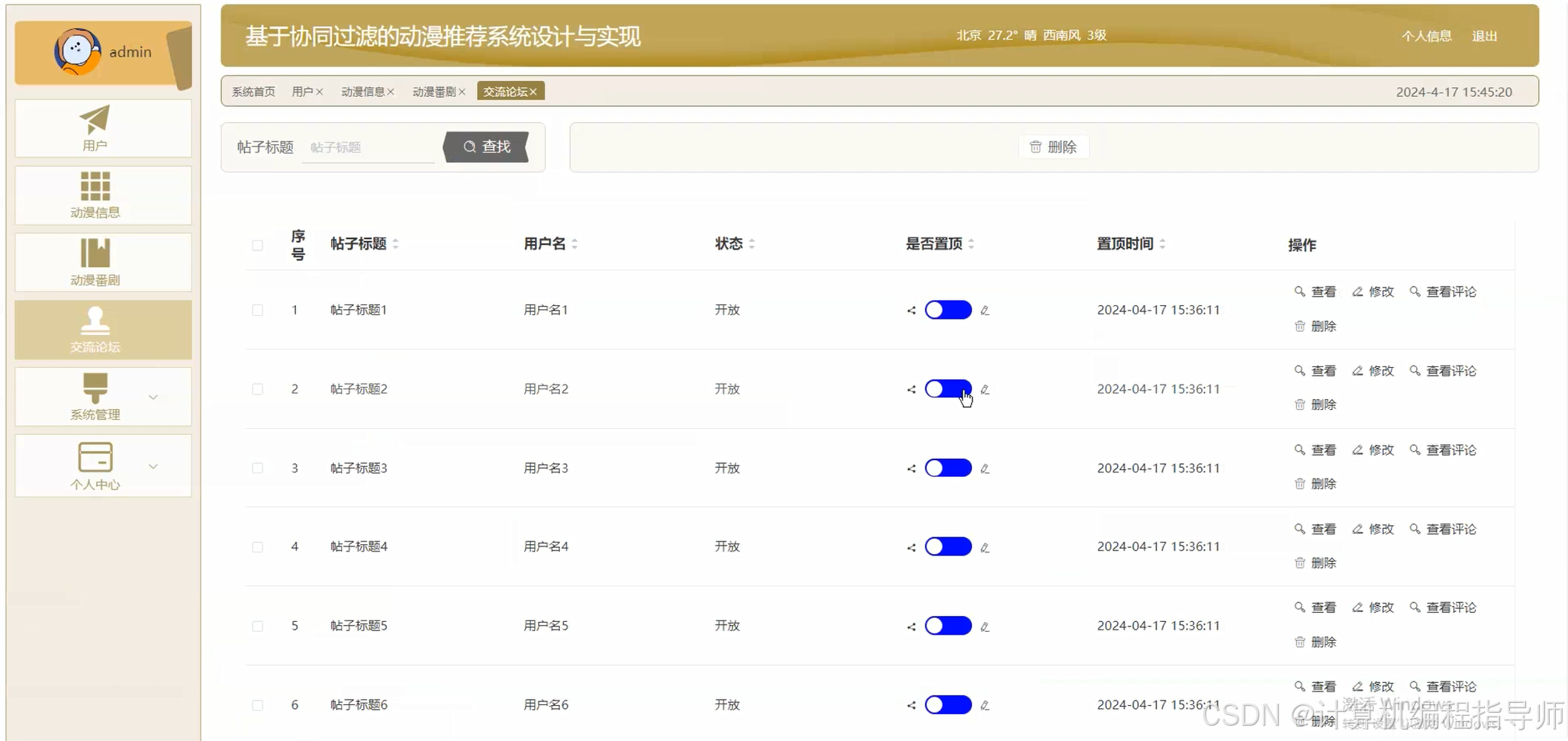Click the share icon in row 1
Screen dimensions: 1568x741
tap(911, 311)
